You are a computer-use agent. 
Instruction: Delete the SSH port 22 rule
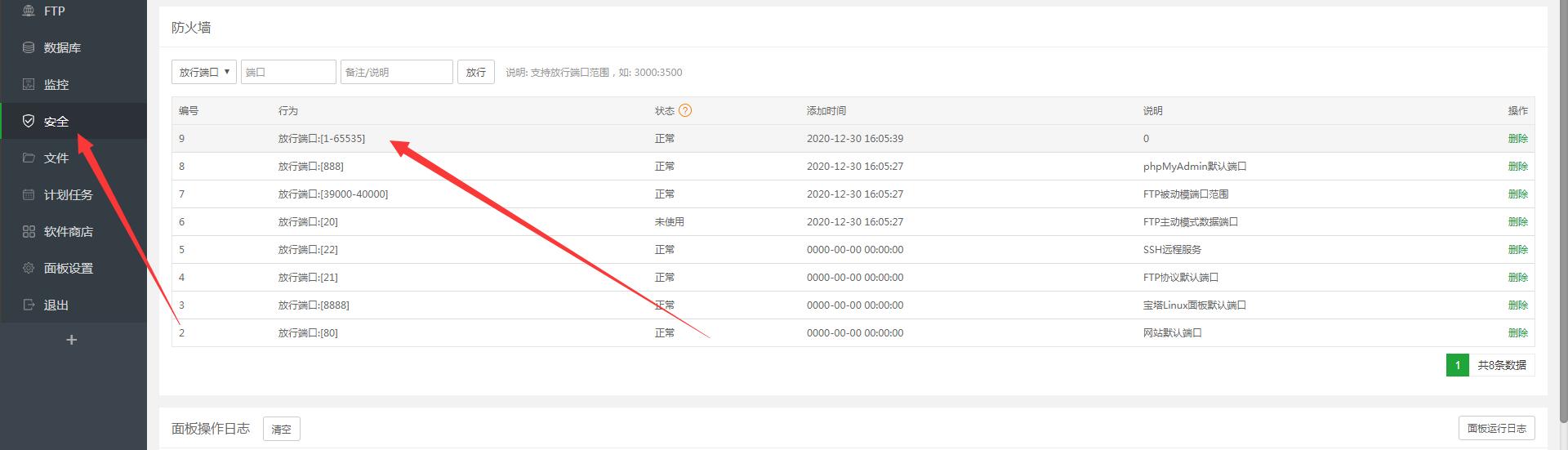click(1517, 250)
